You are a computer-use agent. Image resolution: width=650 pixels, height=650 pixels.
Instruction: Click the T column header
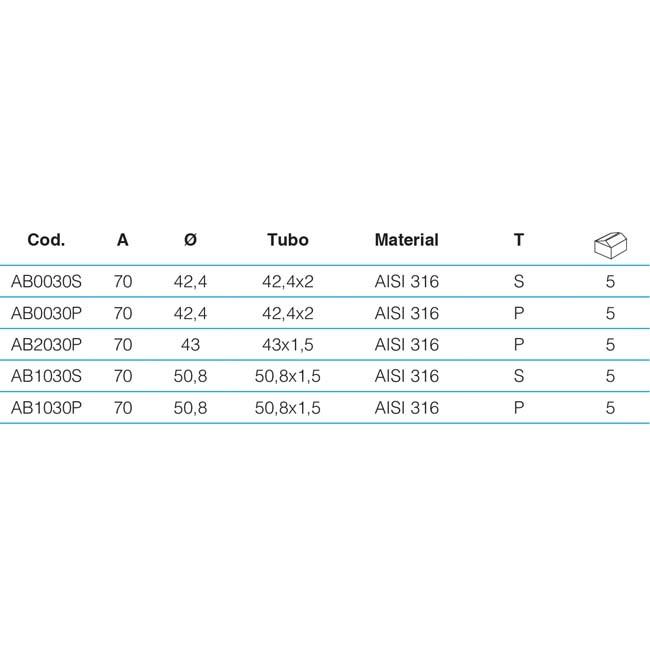tap(519, 240)
